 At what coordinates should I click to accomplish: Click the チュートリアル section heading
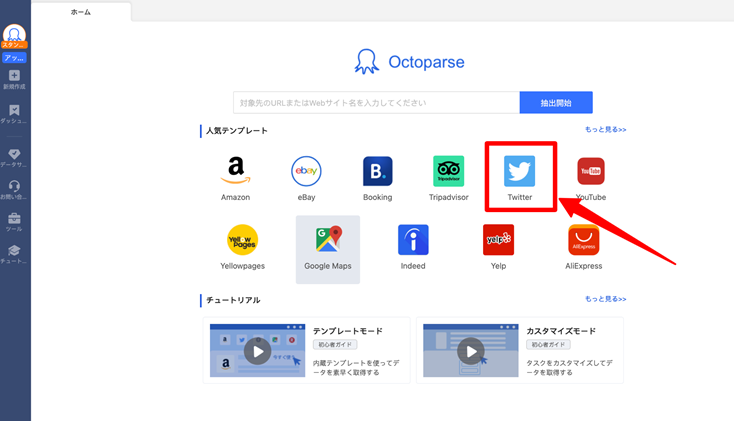(x=233, y=300)
